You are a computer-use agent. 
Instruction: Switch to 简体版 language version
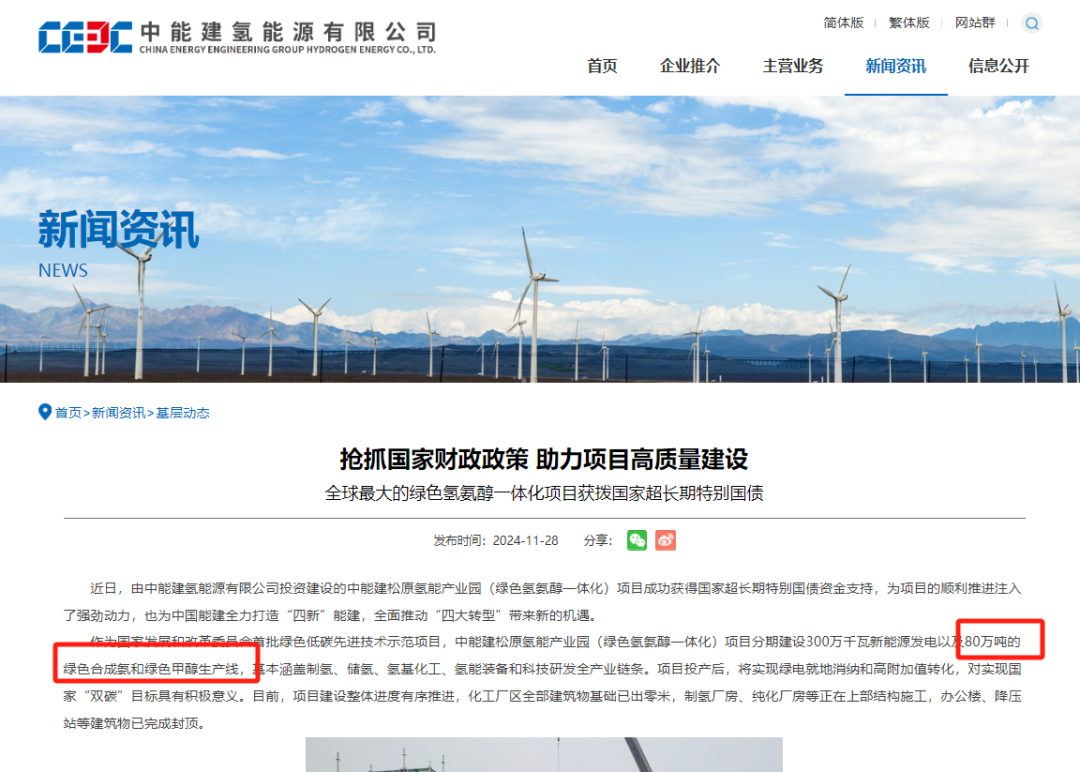[843, 23]
